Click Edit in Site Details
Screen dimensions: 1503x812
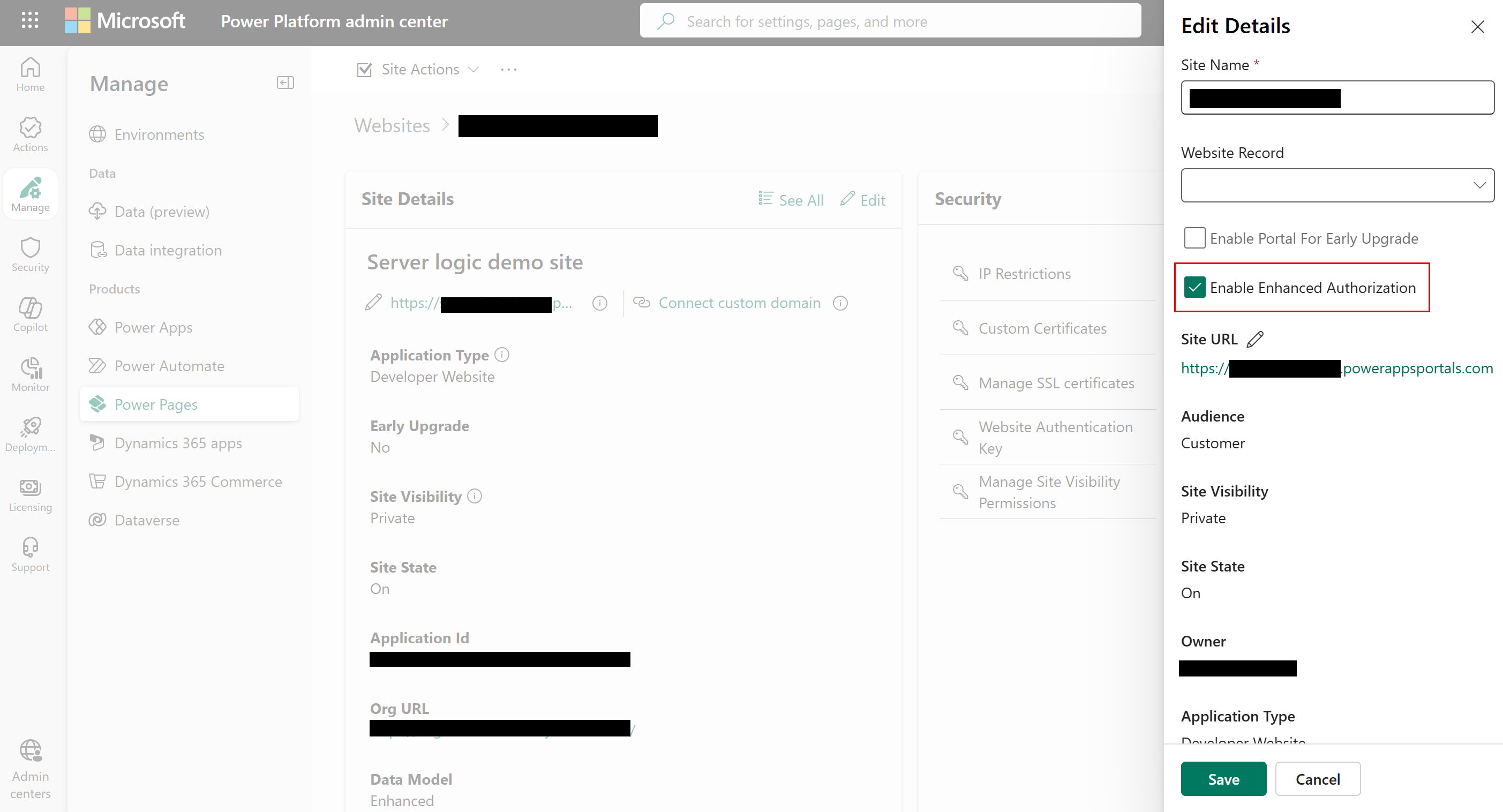862,199
